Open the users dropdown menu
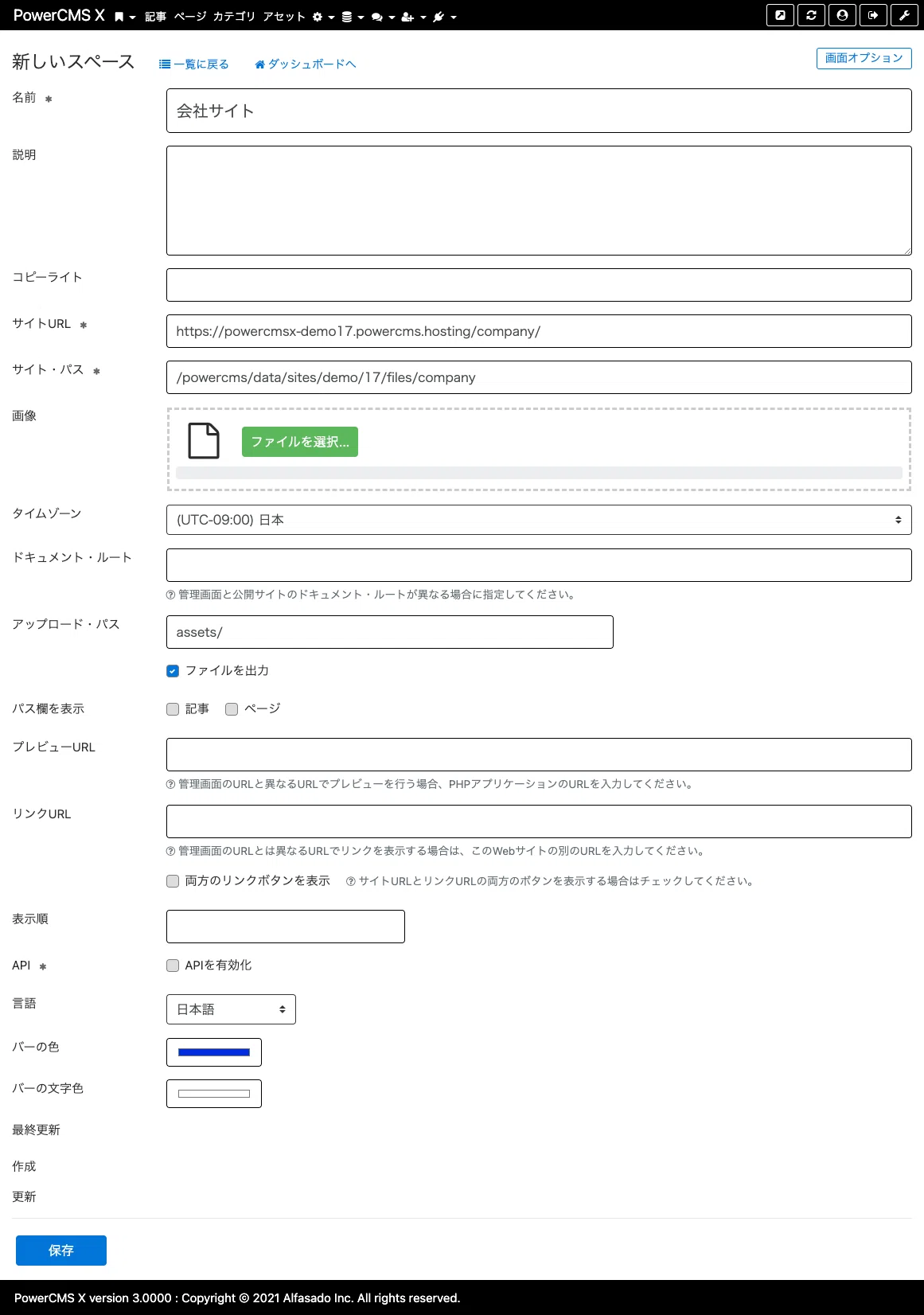 click(x=414, y=17)
